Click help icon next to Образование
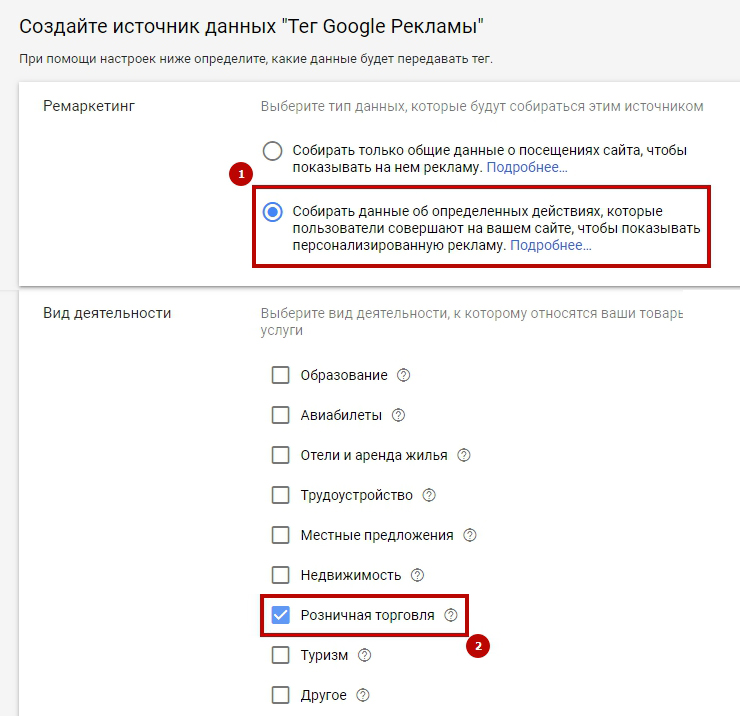 [x=404, y=375]
